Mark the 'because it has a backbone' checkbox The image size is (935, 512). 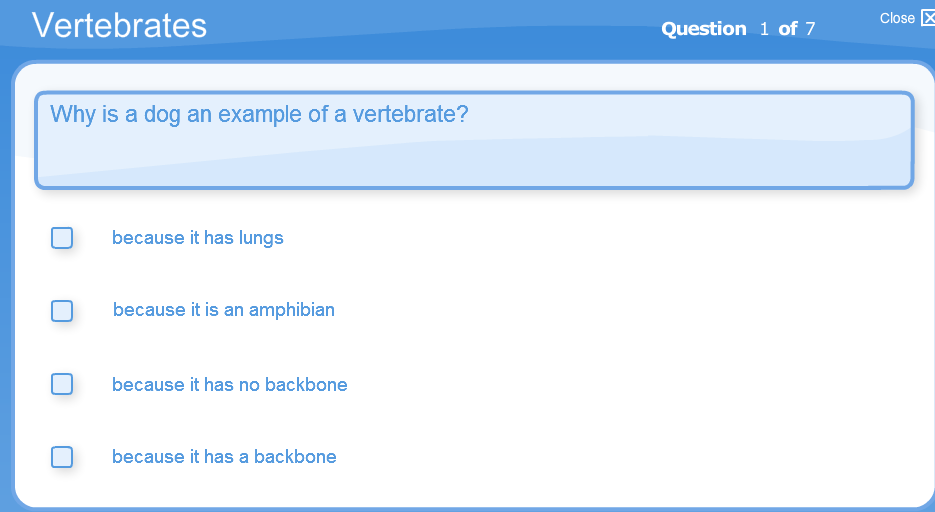62,457
